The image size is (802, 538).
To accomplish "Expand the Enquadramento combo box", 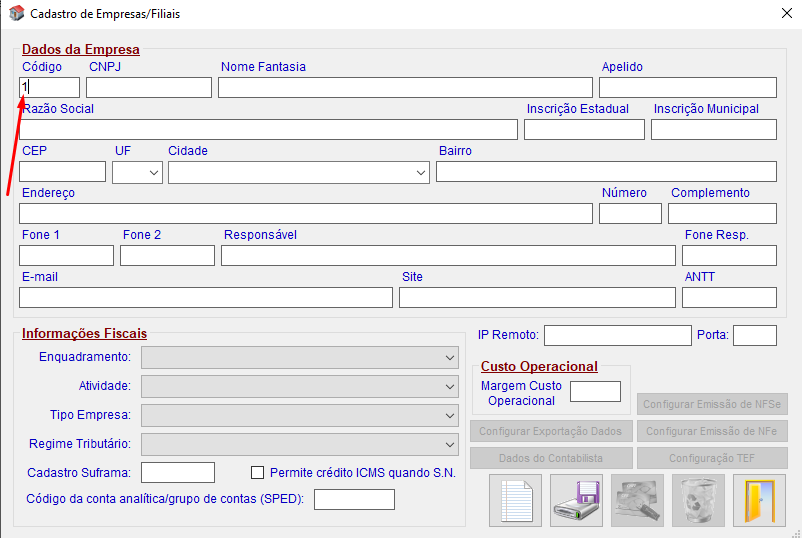I will (300, 357).
